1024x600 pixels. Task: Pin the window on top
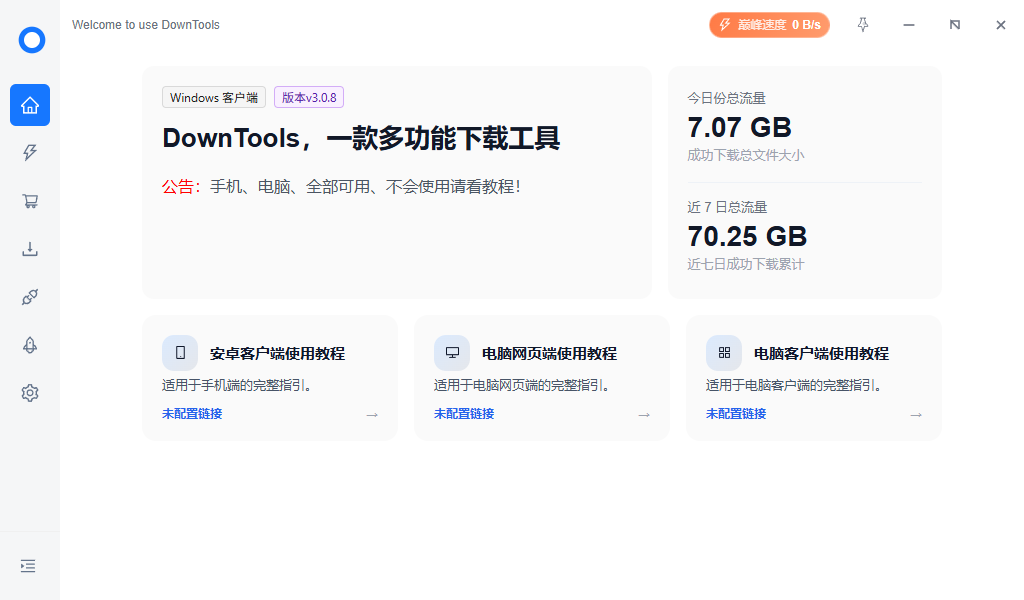[863, 25]
